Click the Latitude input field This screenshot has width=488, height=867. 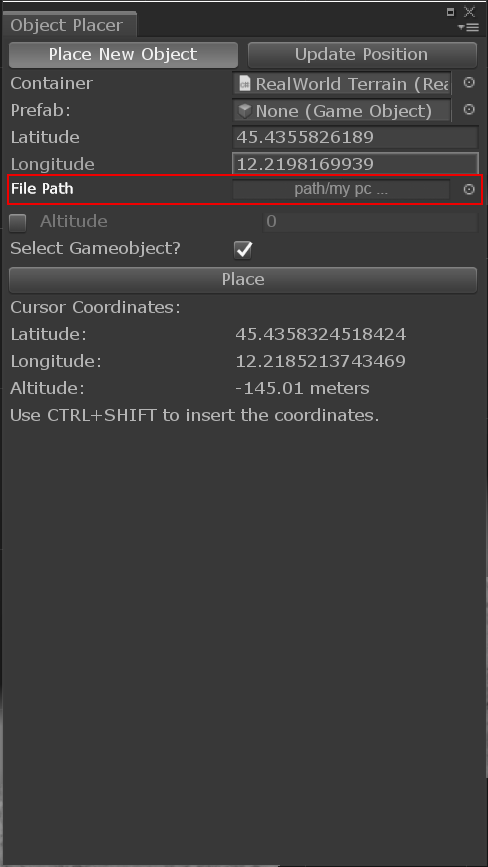coord(355,137)
